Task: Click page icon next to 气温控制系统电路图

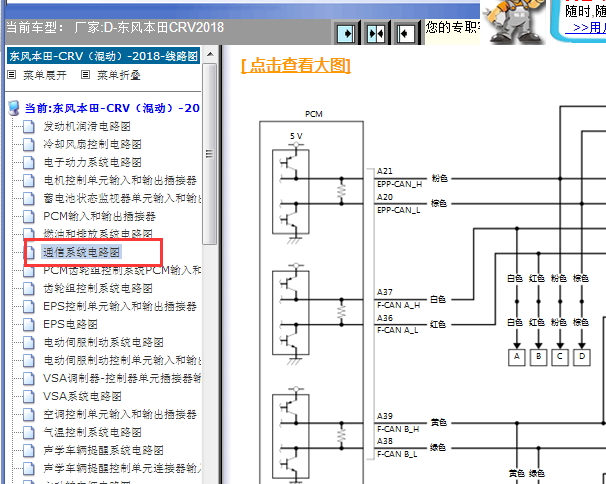Action: pos(29,432)
